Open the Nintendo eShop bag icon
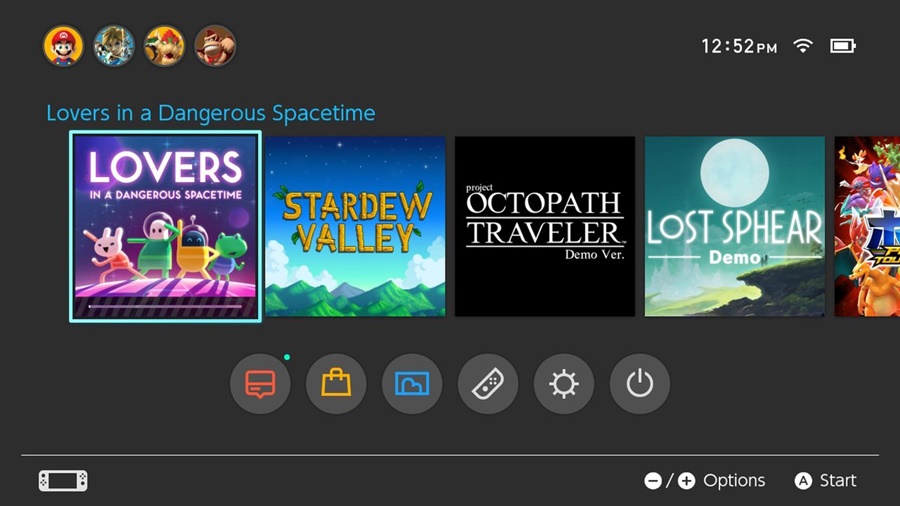 336,384
